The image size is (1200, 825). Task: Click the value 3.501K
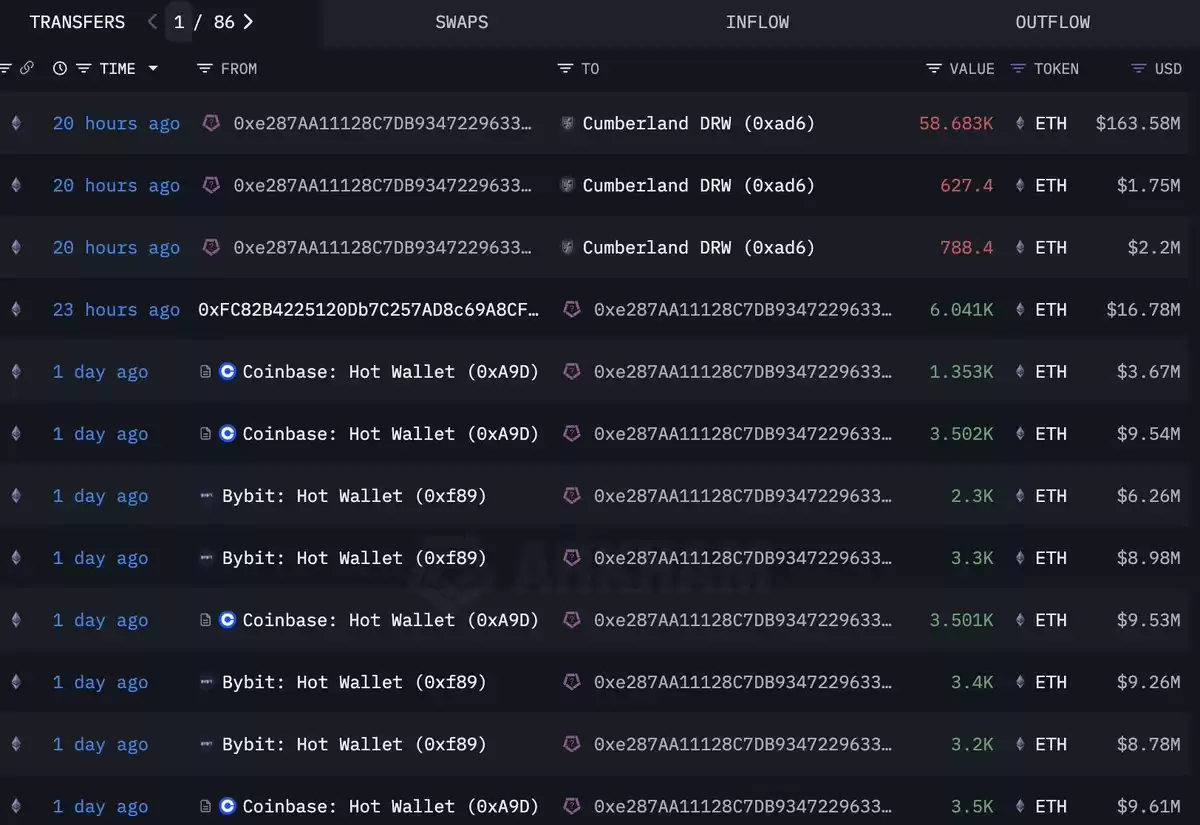click(x=962, y=620)
